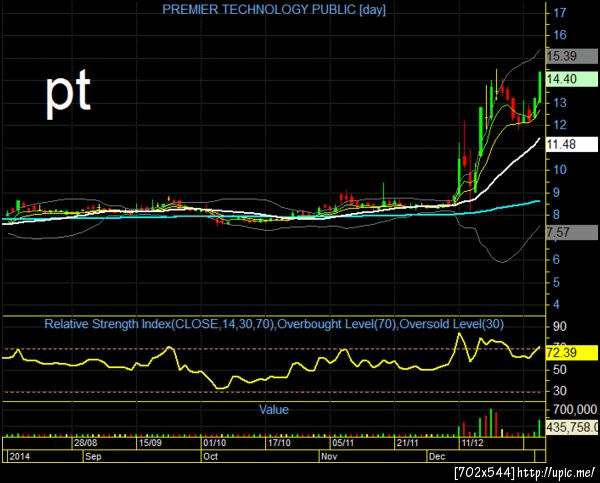Click the tallest volume bar in December
The height and width of the screenshot is (483, 600).
(x=491, y=423)
